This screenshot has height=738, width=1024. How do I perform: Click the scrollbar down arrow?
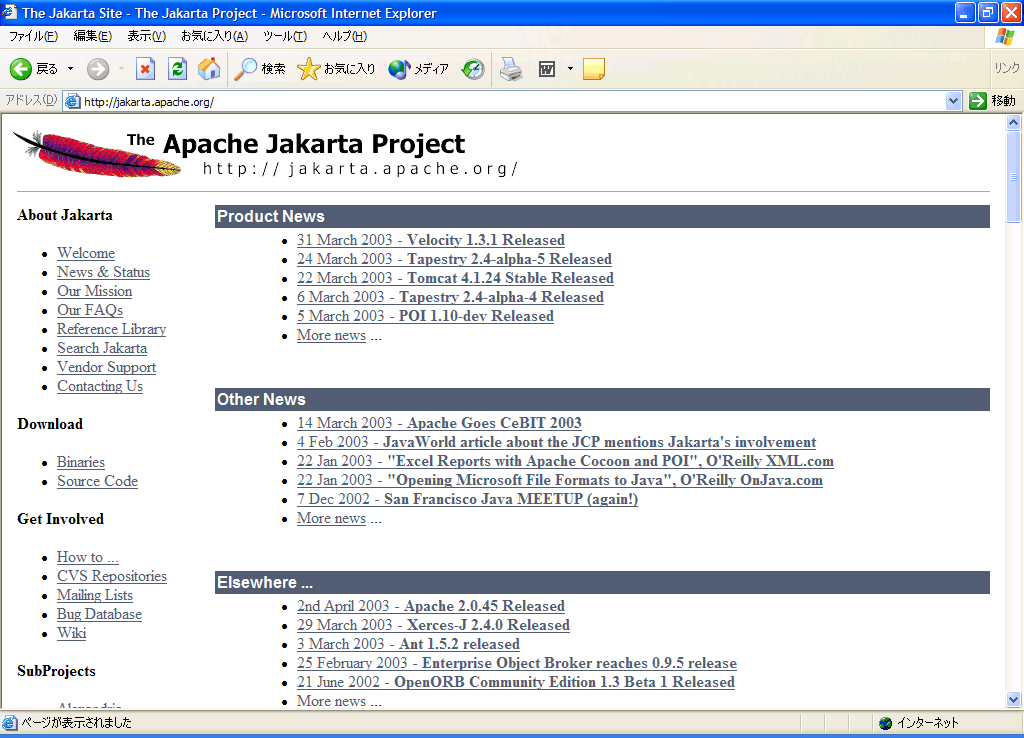pyautogui.click(x=1013, y=699)
